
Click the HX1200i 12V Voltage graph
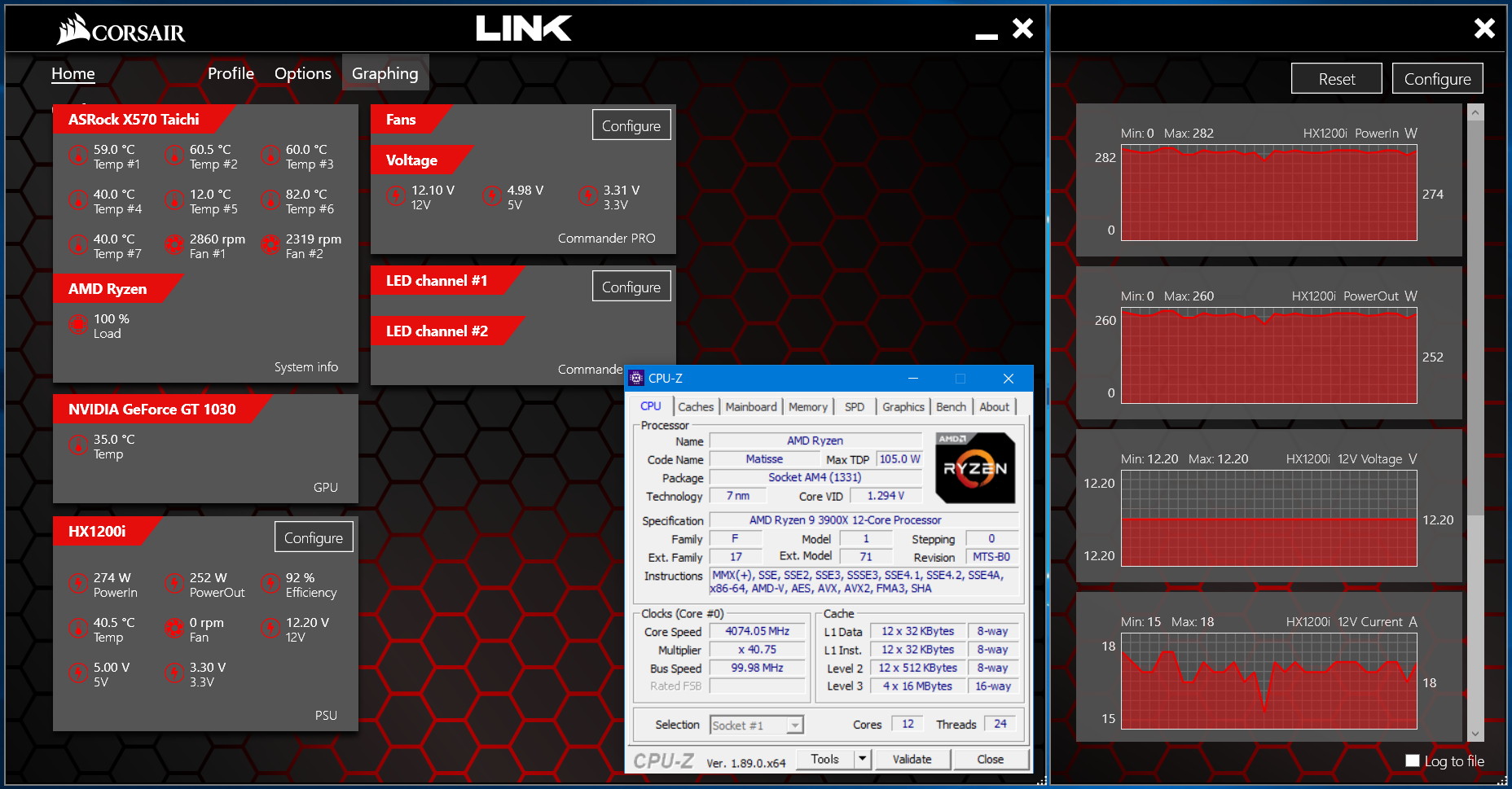coord(1269,519)
